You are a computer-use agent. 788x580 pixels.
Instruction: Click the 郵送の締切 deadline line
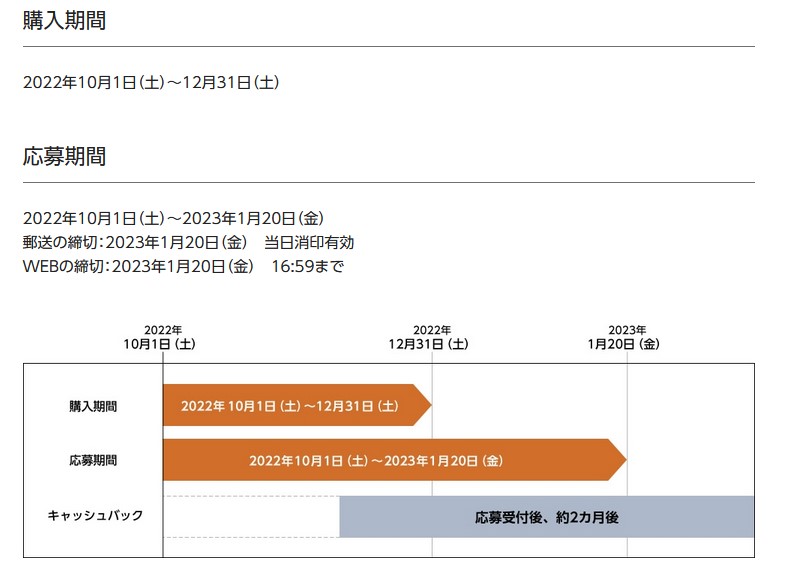pos(188,242)
